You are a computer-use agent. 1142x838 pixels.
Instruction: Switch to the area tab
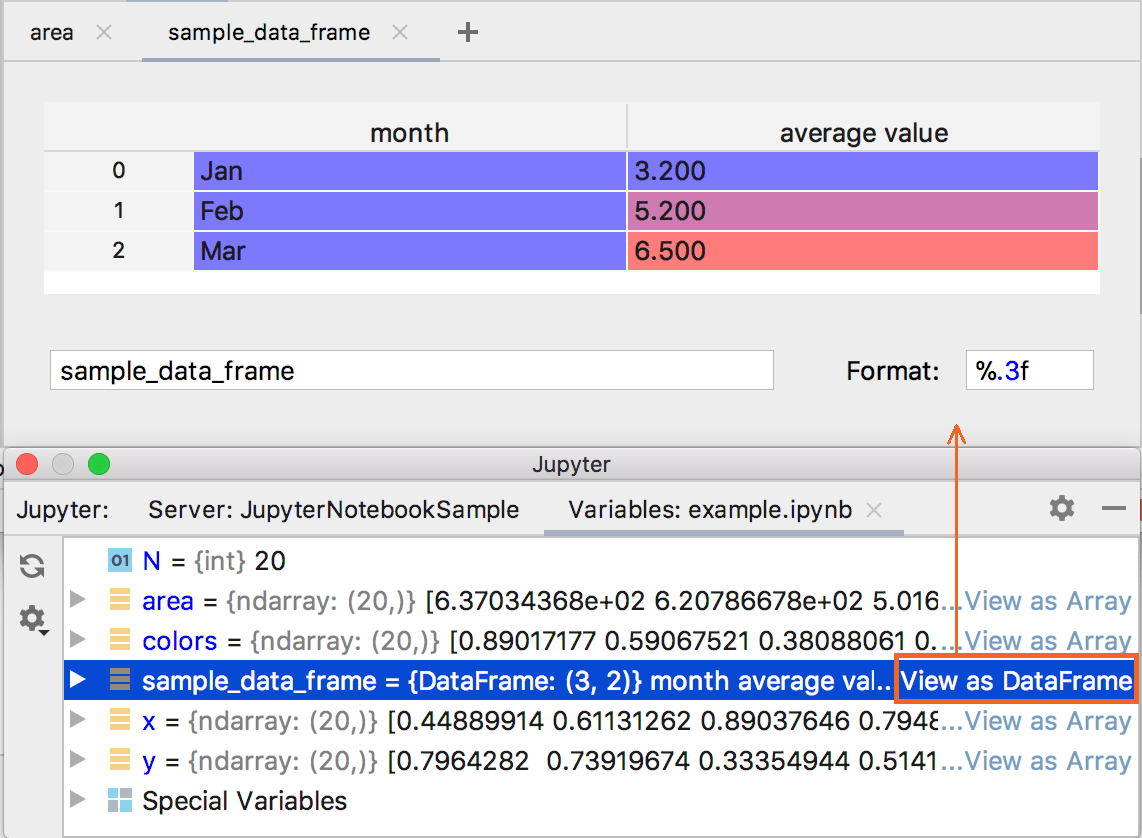tap(51, 32)
